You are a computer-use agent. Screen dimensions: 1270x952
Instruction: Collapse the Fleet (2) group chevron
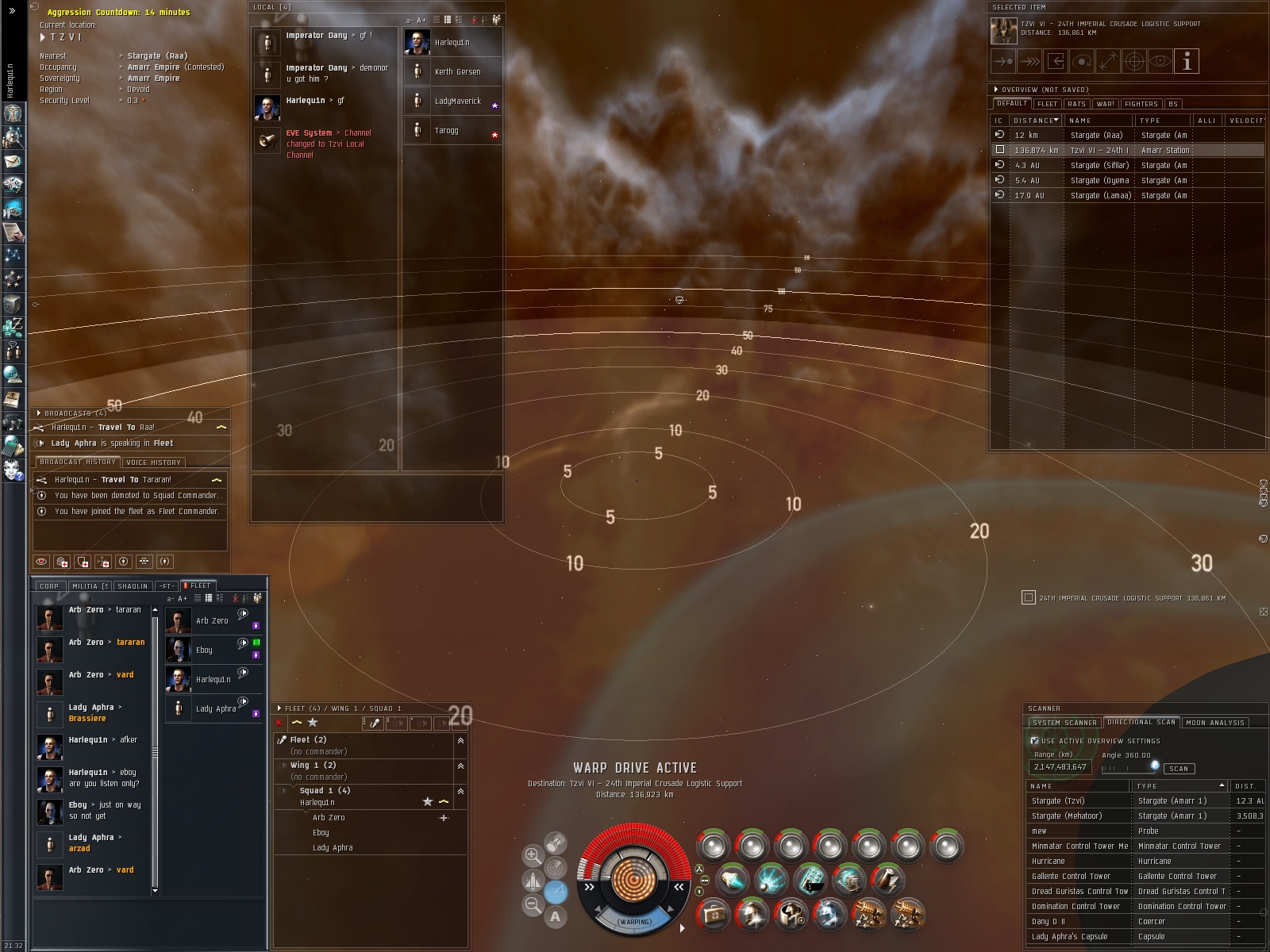(x=460, y=740)
